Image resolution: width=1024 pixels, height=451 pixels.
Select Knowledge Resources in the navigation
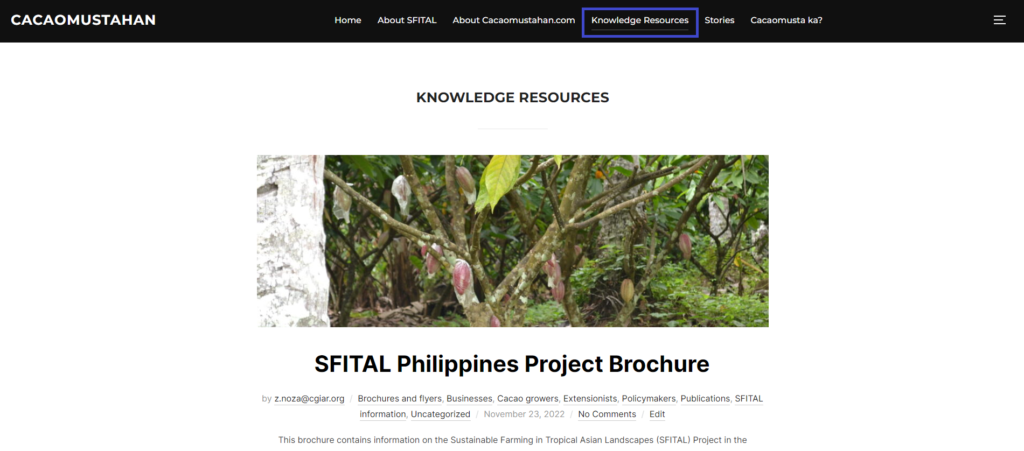[x=640, y=21]
